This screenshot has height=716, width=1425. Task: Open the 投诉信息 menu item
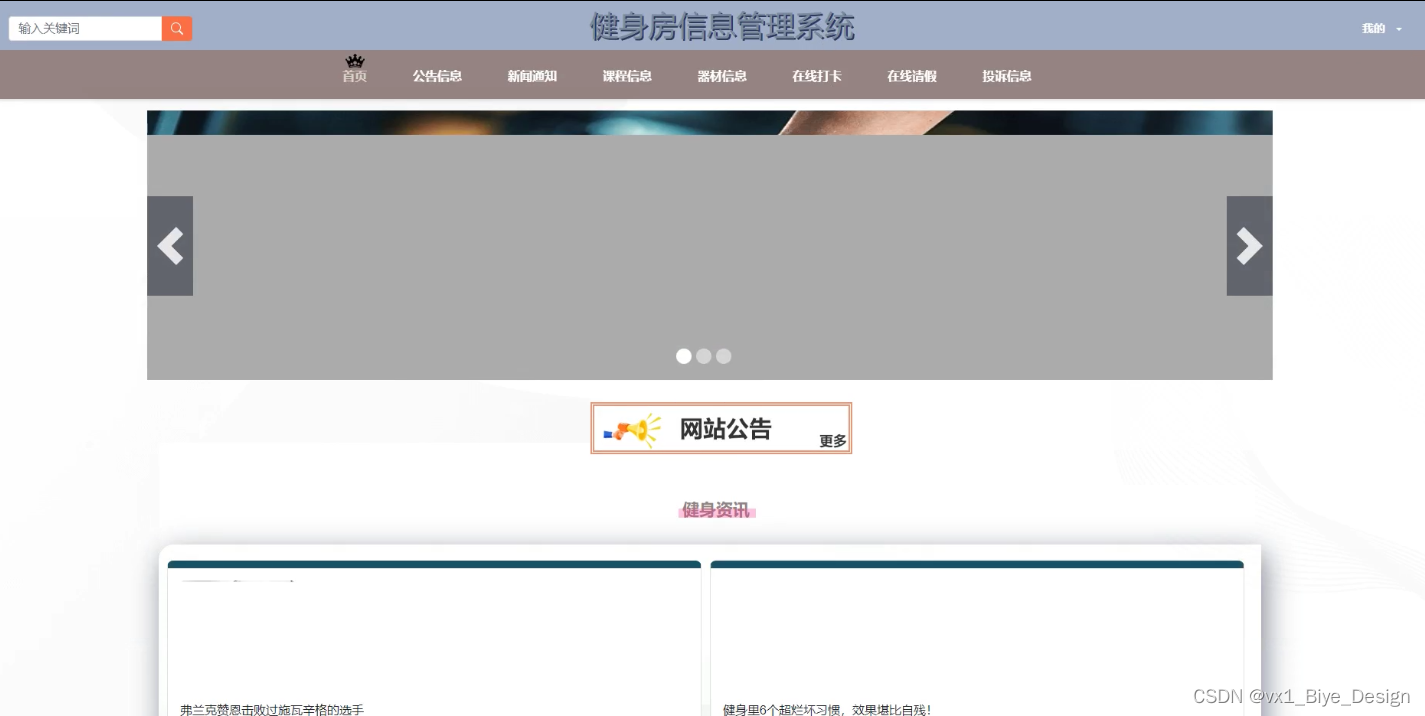tap(1007, 76)
